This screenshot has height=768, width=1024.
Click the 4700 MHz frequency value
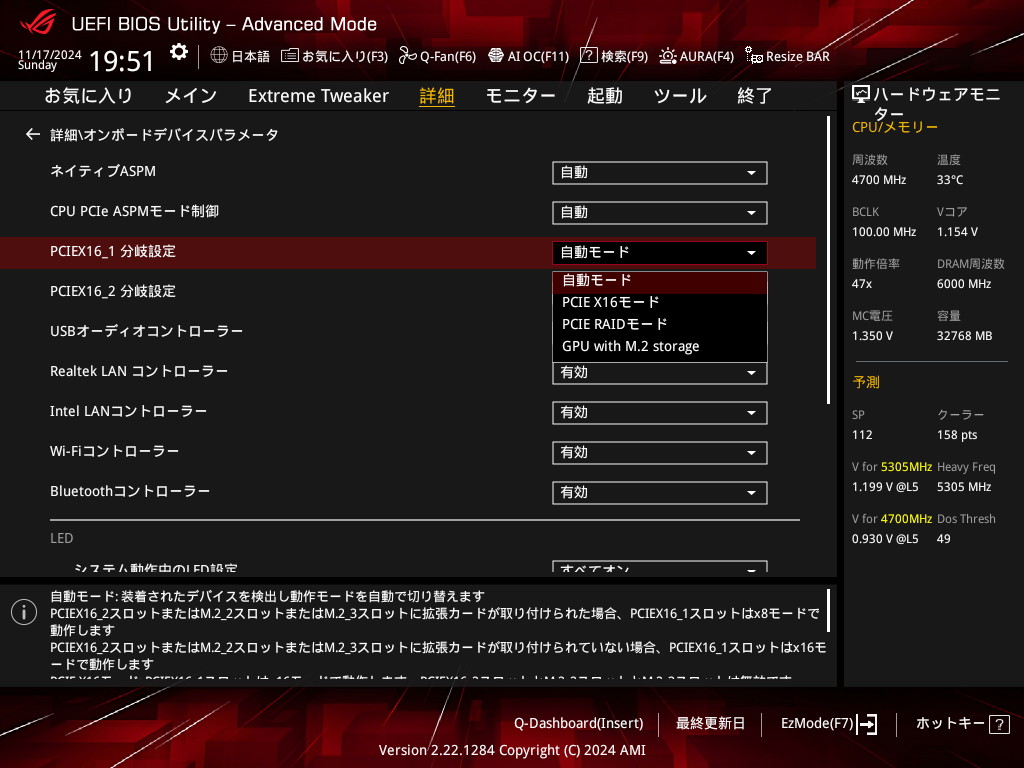click(879, 180)
